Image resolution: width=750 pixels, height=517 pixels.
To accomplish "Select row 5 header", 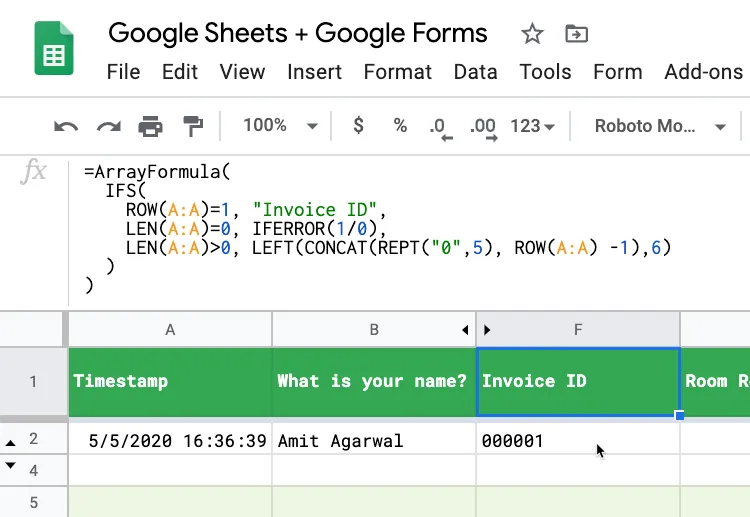I will 33,502.
